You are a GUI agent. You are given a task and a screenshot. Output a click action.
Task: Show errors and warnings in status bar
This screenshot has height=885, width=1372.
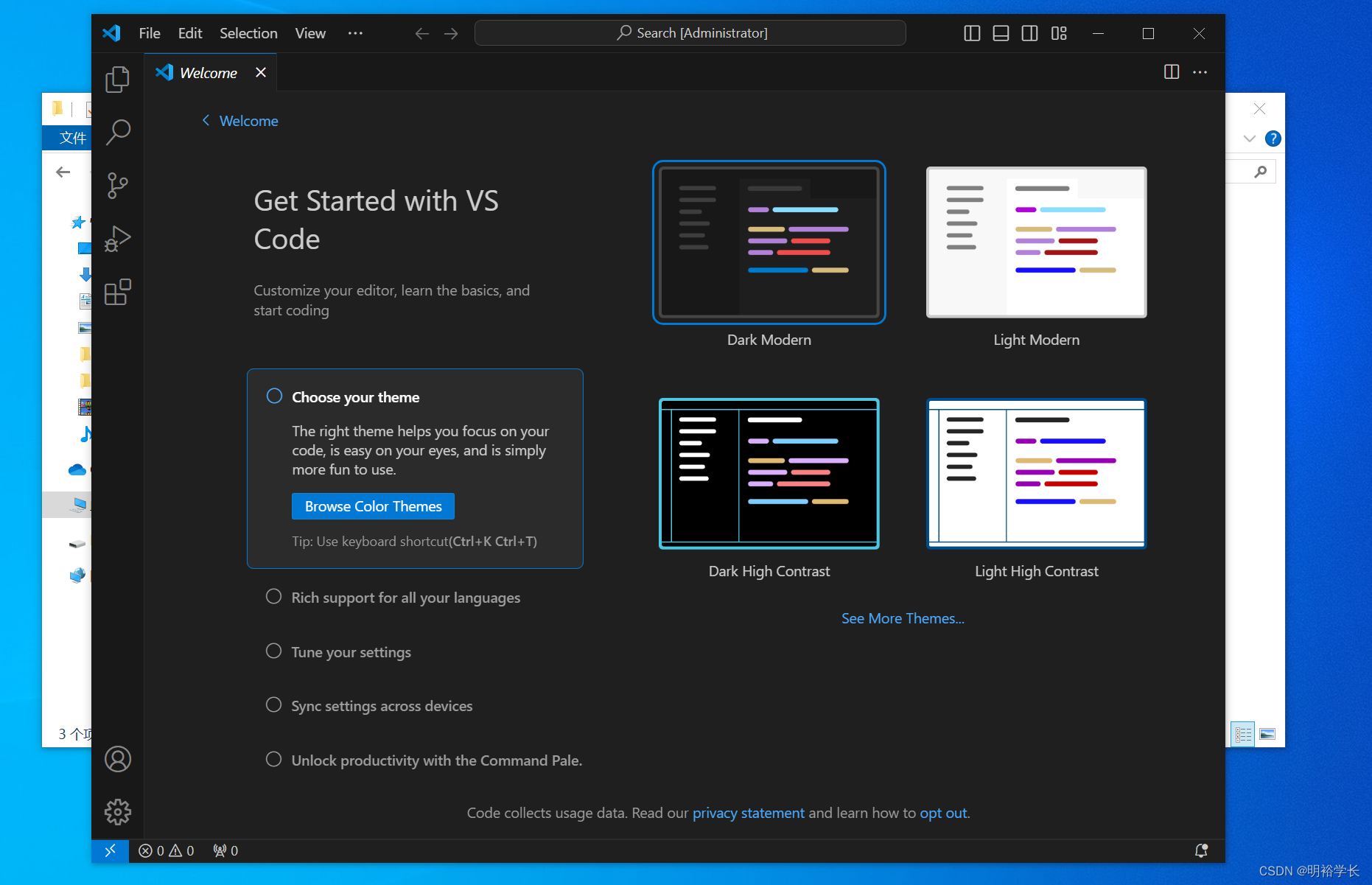pos(167,851)
